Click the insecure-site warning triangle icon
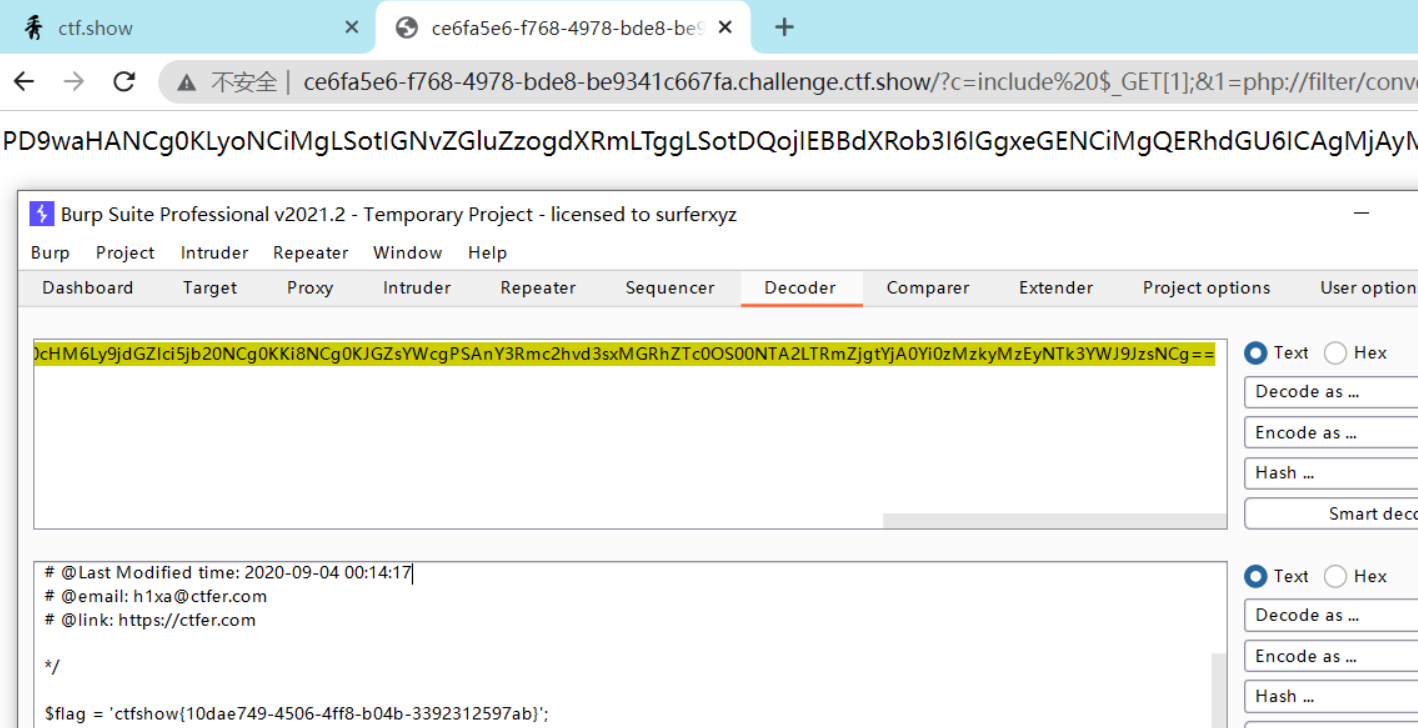The height and width of the screenshot is (728, 1418). (x=187, y=83)
